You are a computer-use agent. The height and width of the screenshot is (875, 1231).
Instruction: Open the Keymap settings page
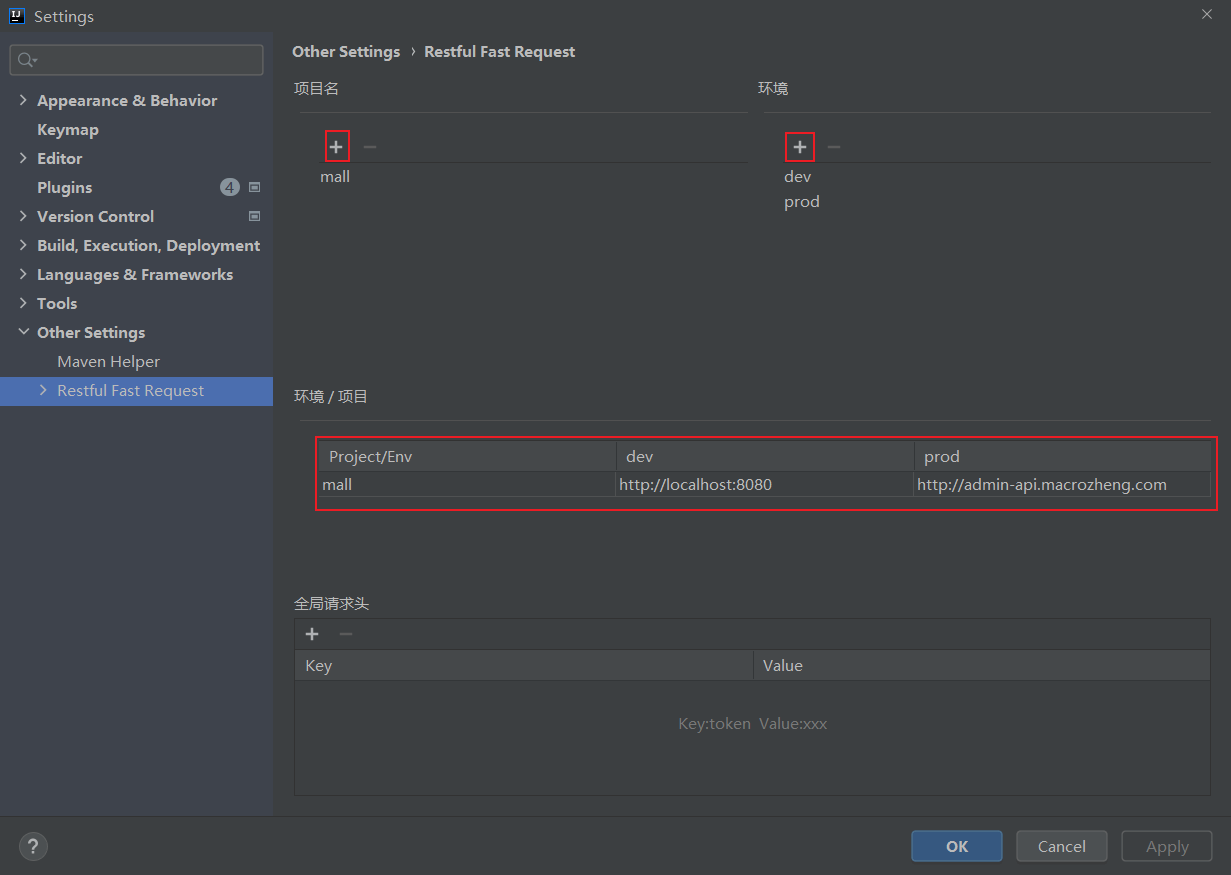click(68, 129)
